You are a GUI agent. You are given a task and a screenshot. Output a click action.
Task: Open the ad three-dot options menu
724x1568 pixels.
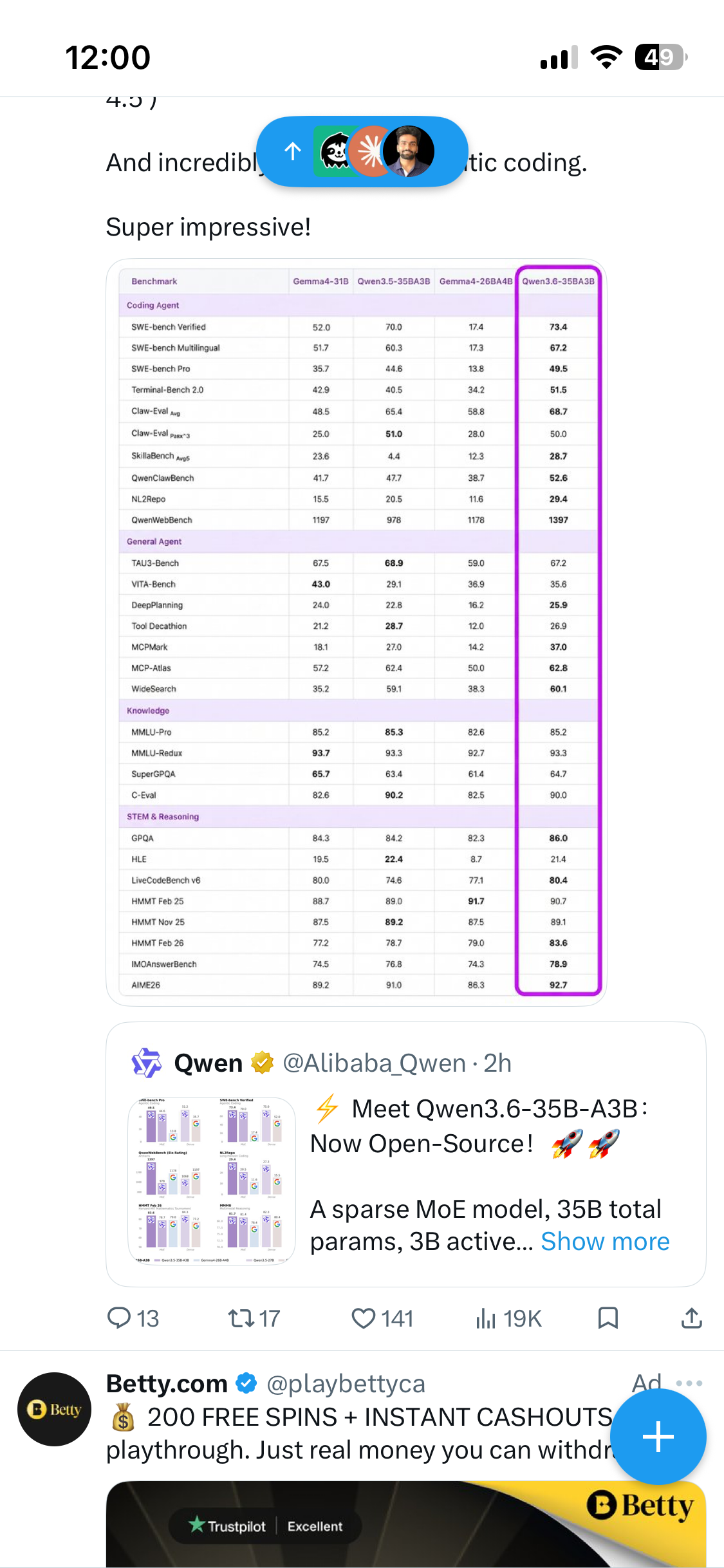pos(689,1383)
